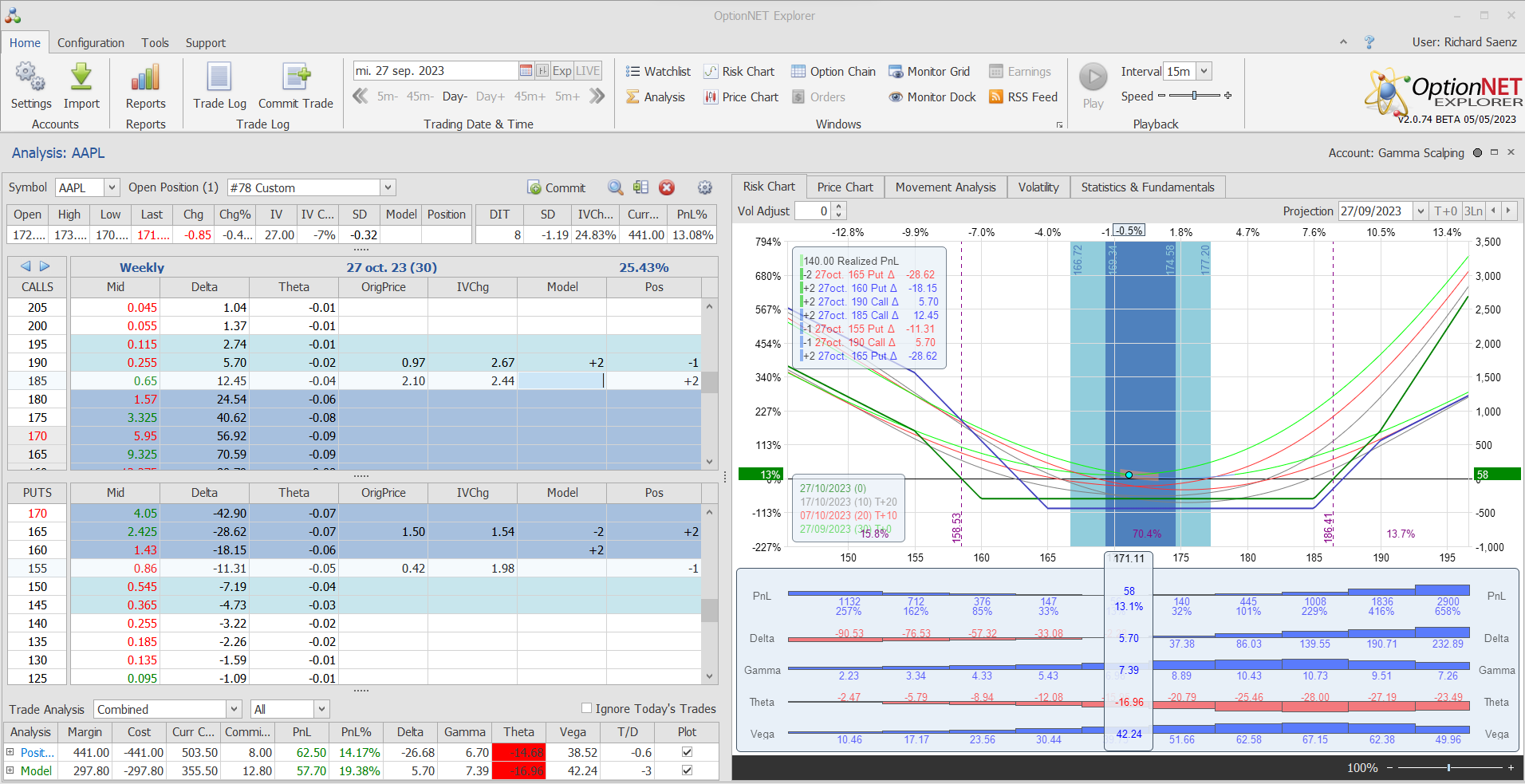Open the Movement Analysis tab

(946, 187)
